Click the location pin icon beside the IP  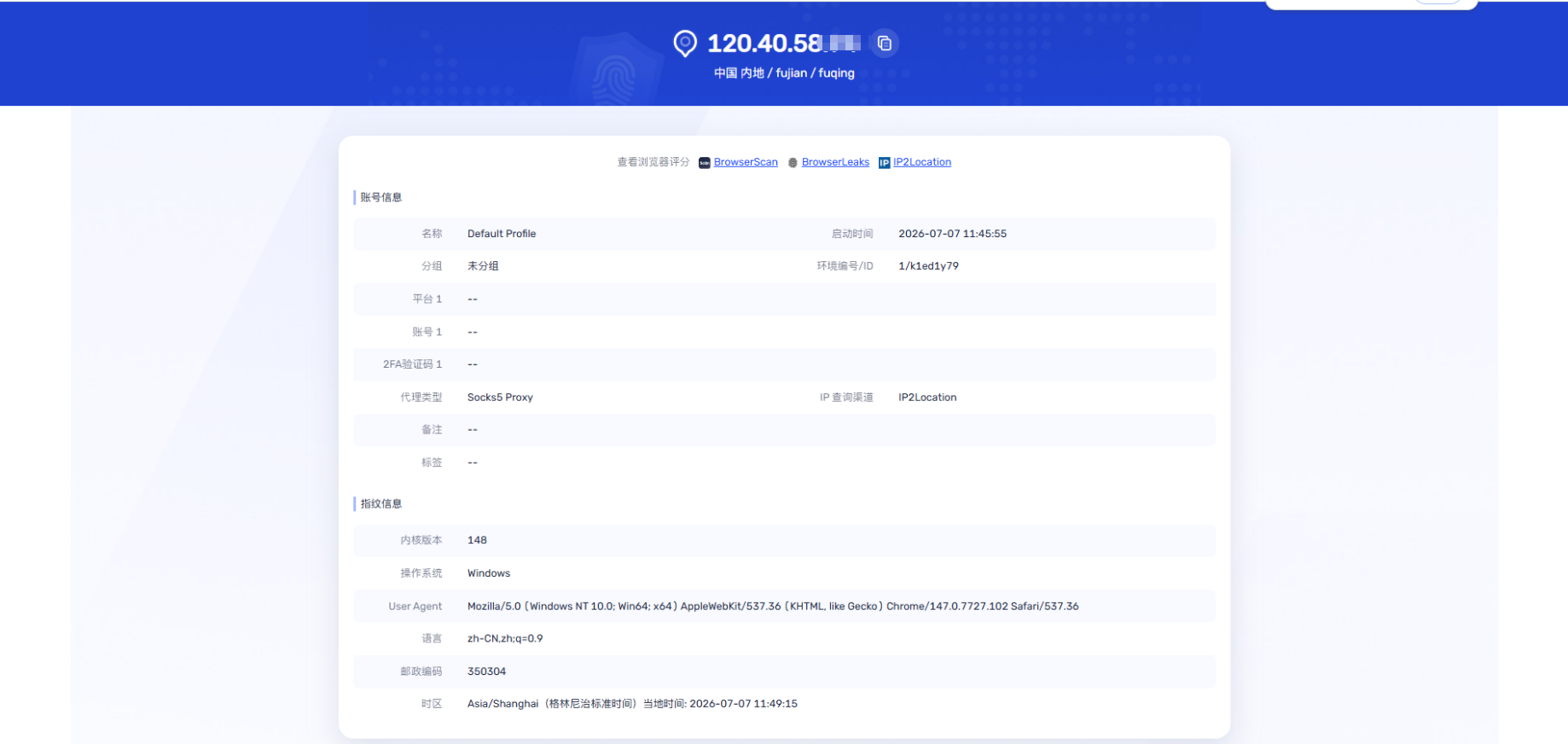[685, 44]
